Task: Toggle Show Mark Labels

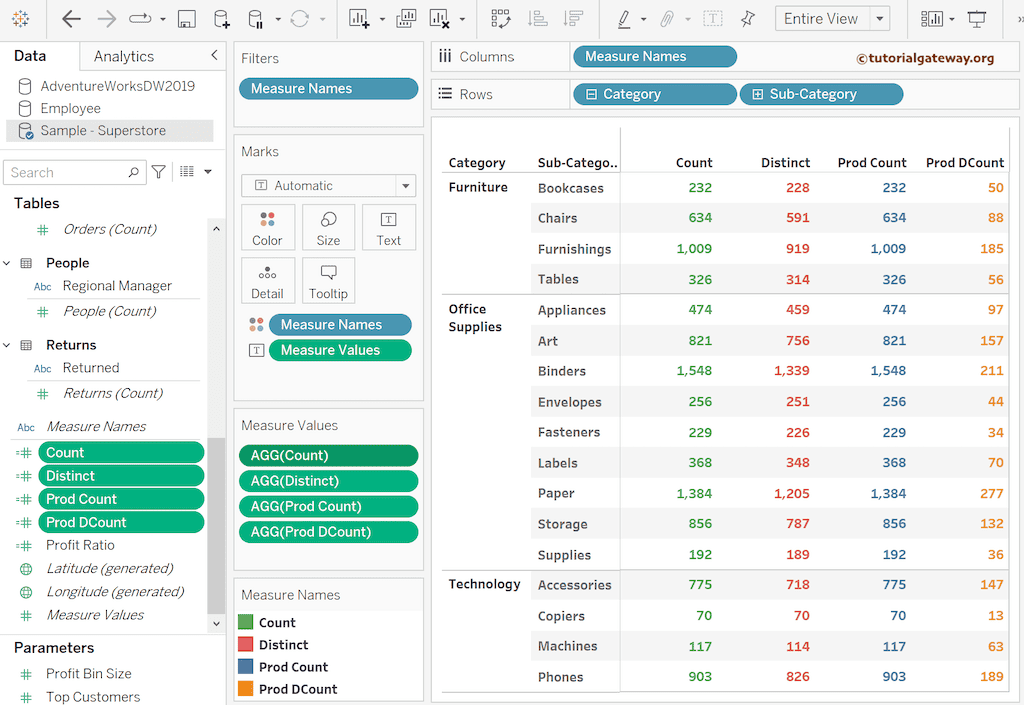Action: click(x=713, y=19)
